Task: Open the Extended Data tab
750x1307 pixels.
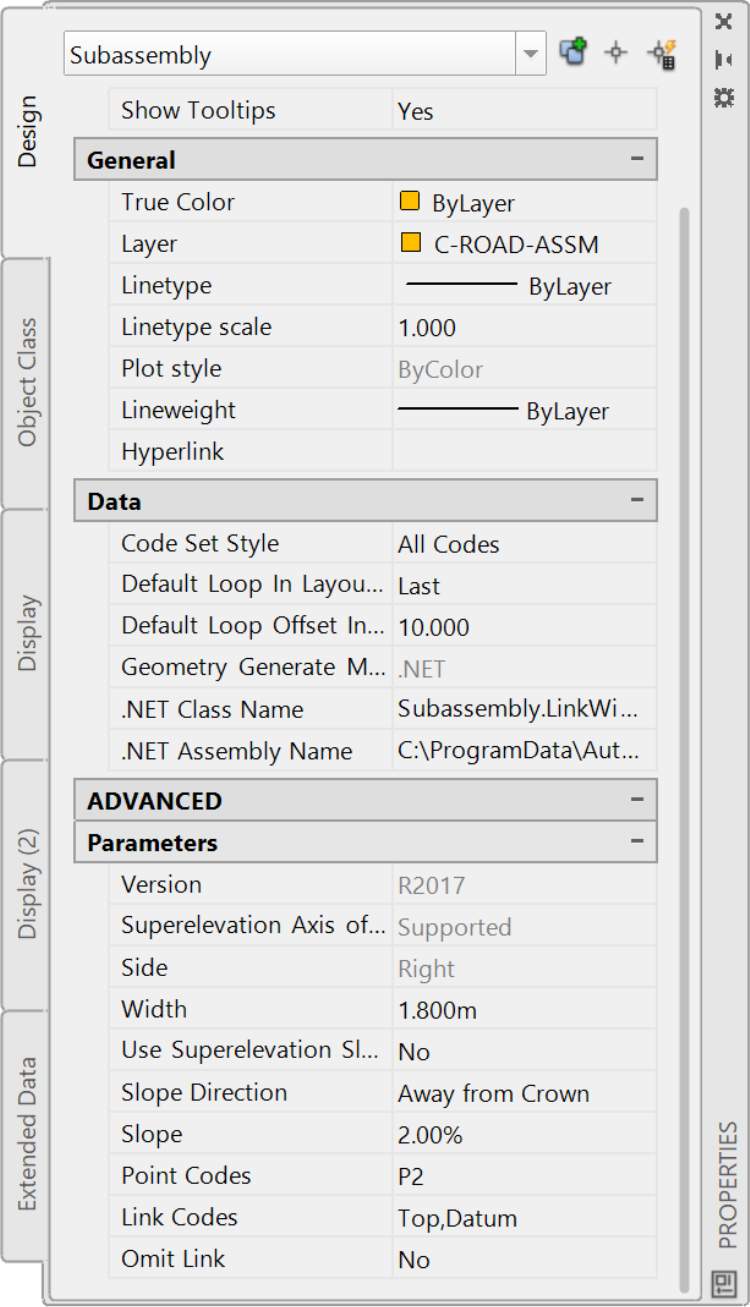Action: click(x=27, y=1135)
